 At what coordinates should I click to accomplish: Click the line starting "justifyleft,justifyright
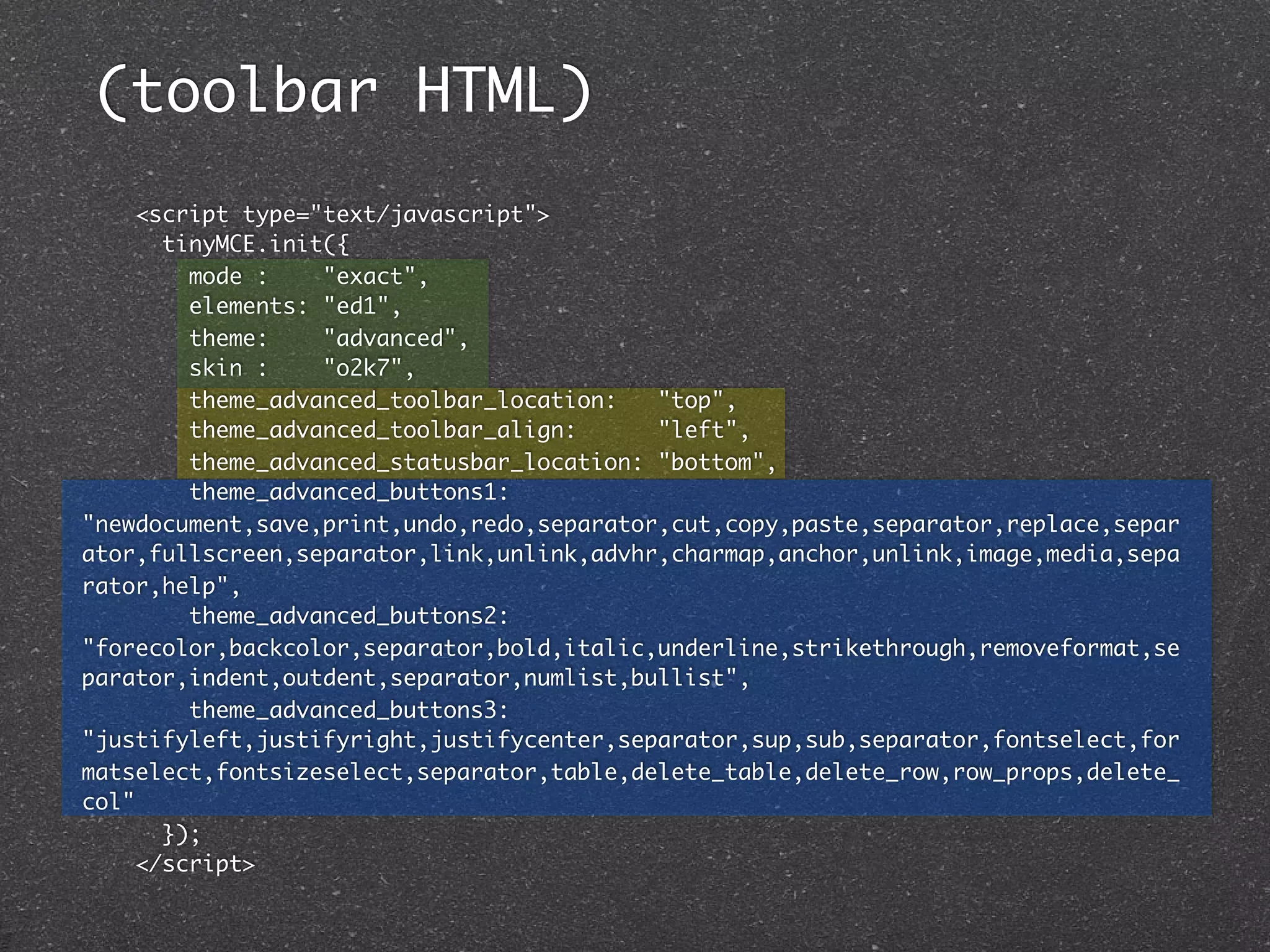pos(631,740)
